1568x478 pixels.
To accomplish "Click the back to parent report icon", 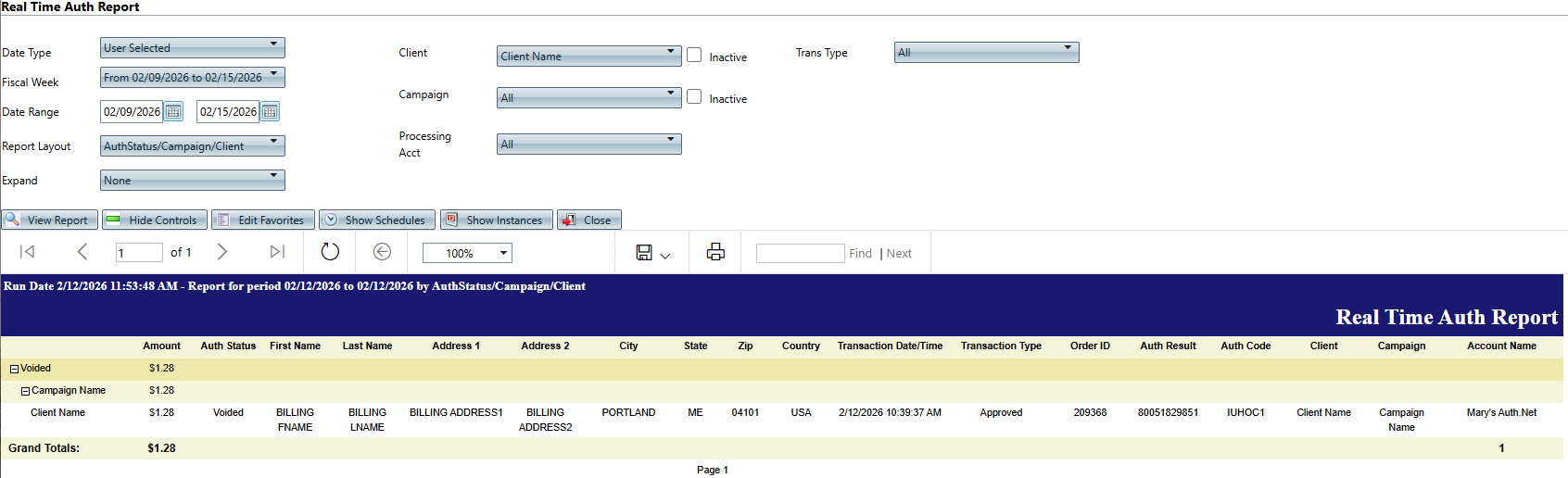I will (x=382, y=252).
